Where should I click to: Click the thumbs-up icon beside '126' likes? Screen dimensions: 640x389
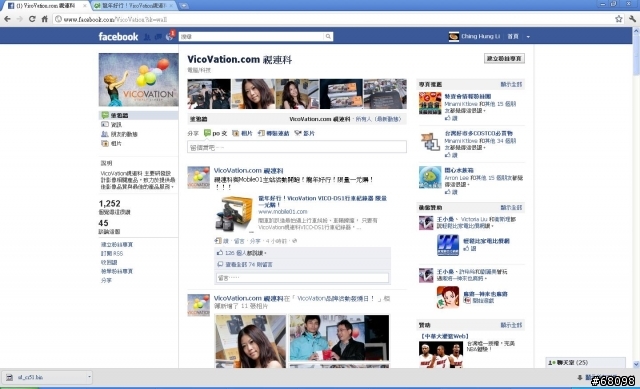pyautogui.click(x=220, y=253)
